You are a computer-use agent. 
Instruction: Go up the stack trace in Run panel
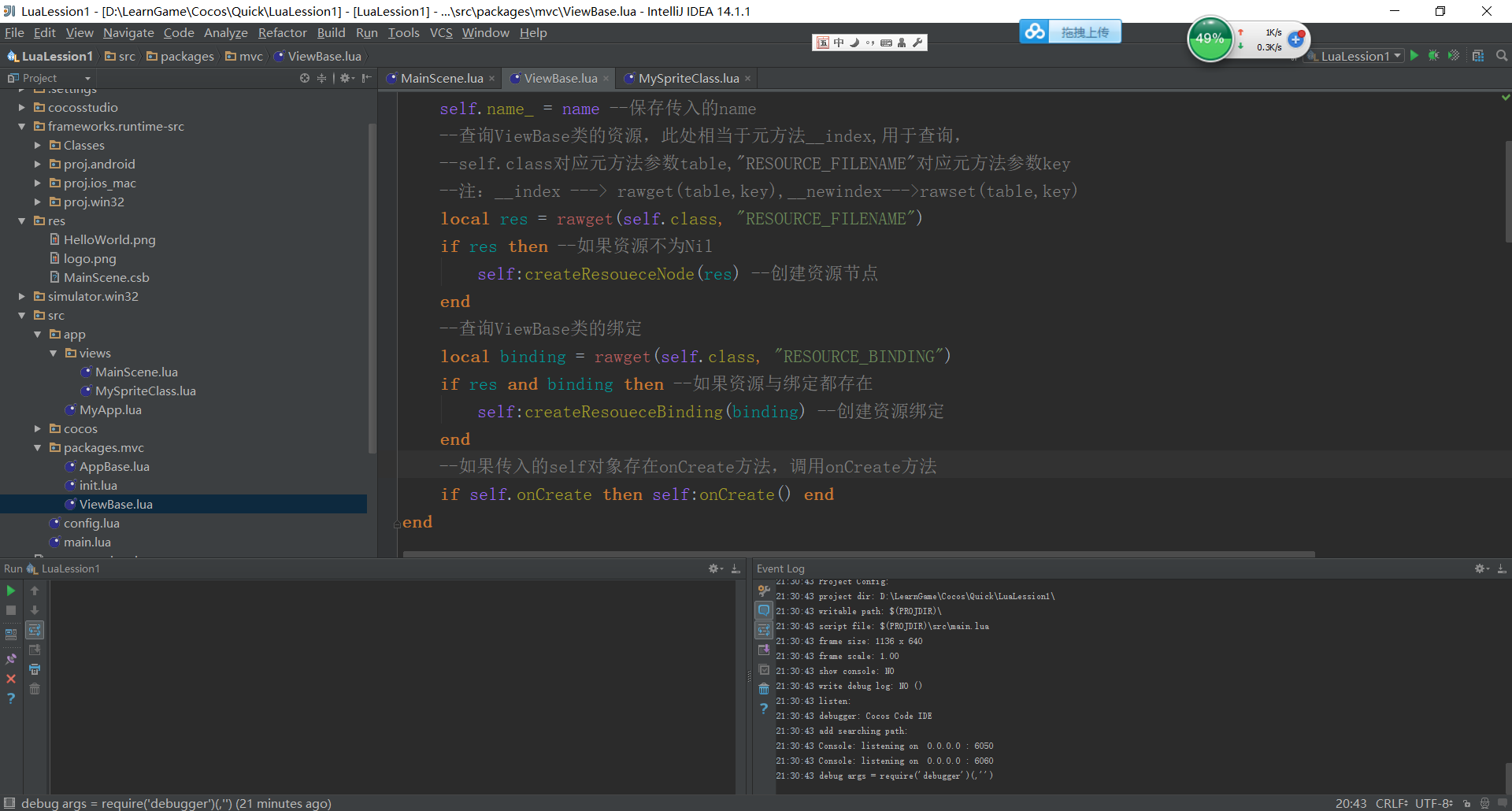tap(35, 591)
